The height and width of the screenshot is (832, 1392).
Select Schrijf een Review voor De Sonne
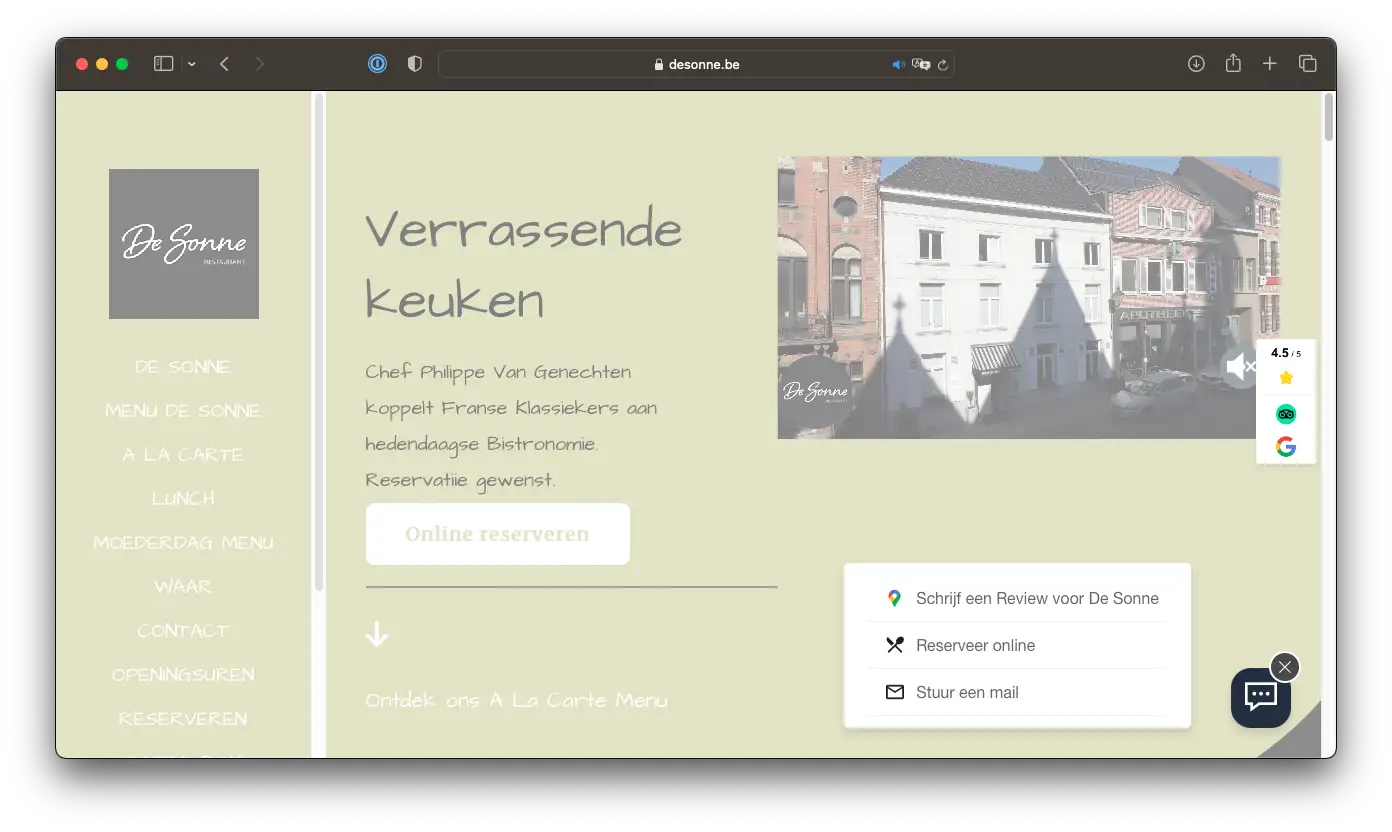click(1036, 599)
